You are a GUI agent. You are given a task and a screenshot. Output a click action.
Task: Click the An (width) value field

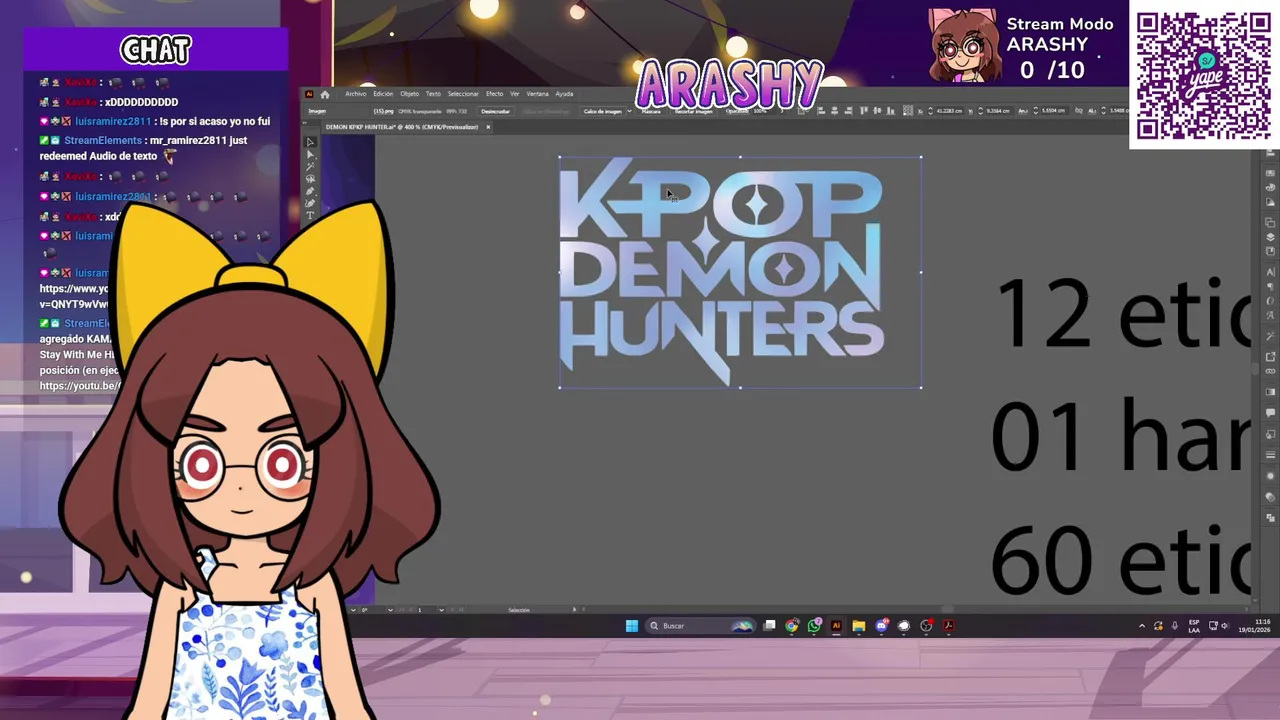pyautogui.click(x=1054, y=110)
